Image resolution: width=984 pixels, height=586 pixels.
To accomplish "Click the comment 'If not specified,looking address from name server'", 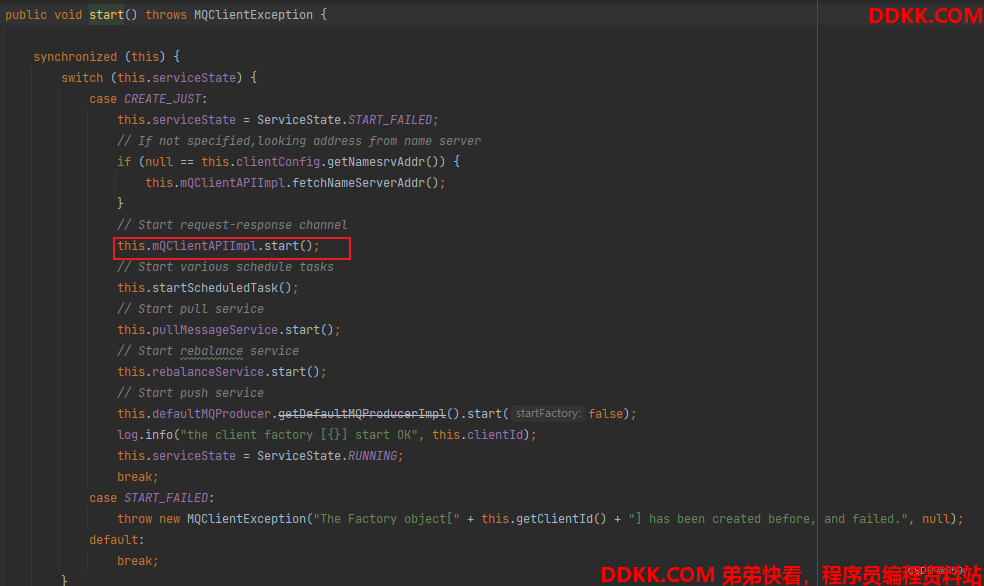I will click(299, 141).
